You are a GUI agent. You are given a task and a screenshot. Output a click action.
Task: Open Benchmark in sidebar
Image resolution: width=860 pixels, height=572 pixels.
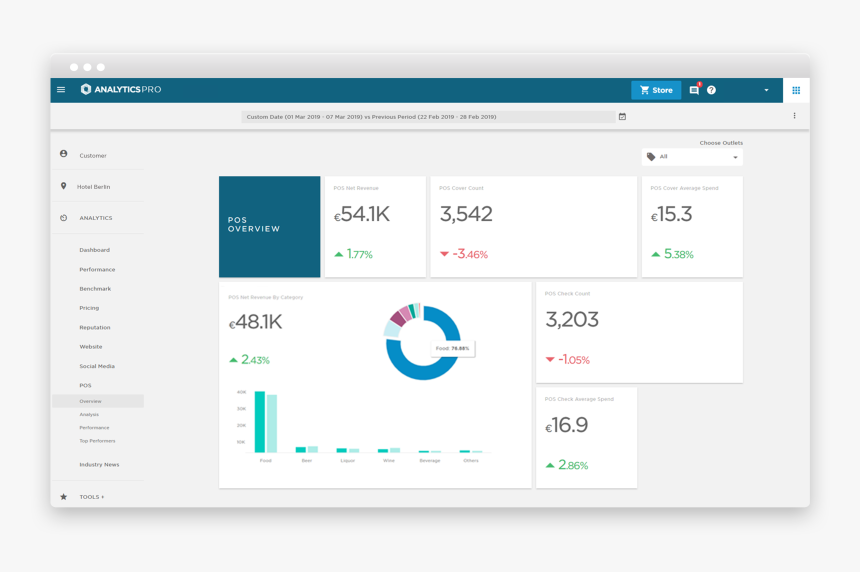95,289
